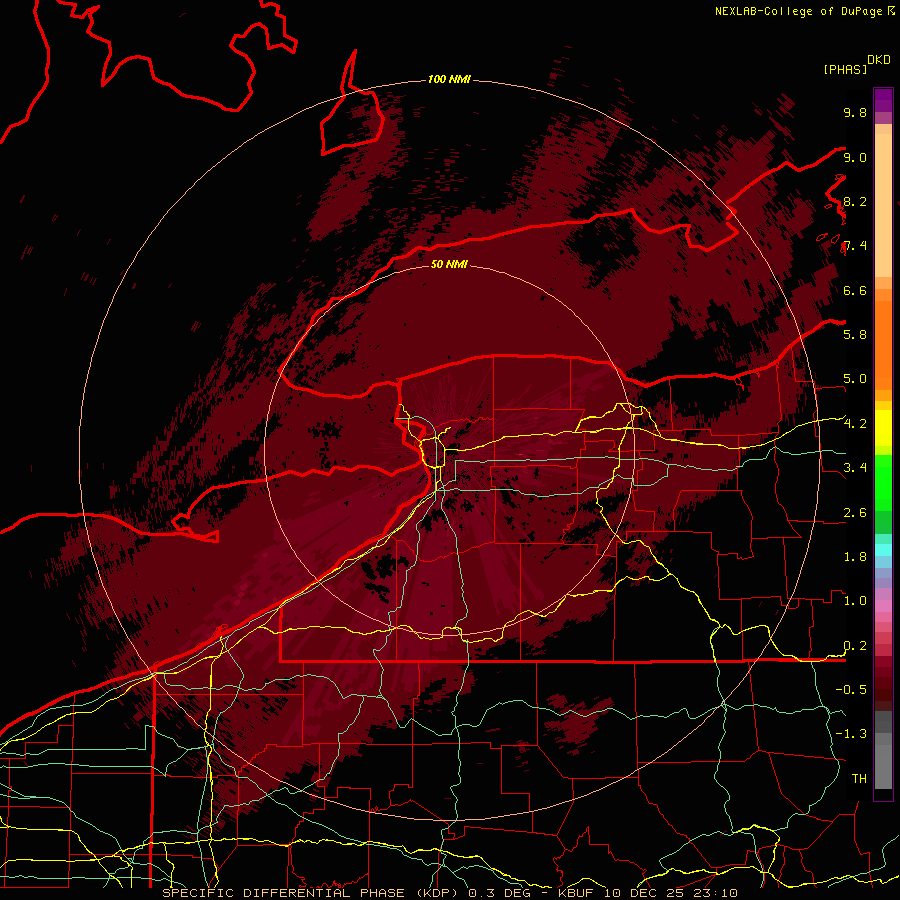Click the 5.0 scale value
This screenshot has width=900, height=900.
point(855,379)
